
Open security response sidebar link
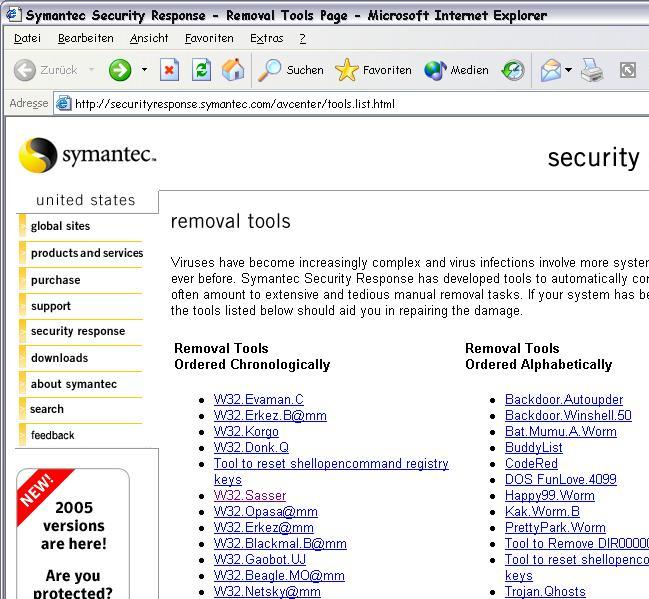pos(78,331)
